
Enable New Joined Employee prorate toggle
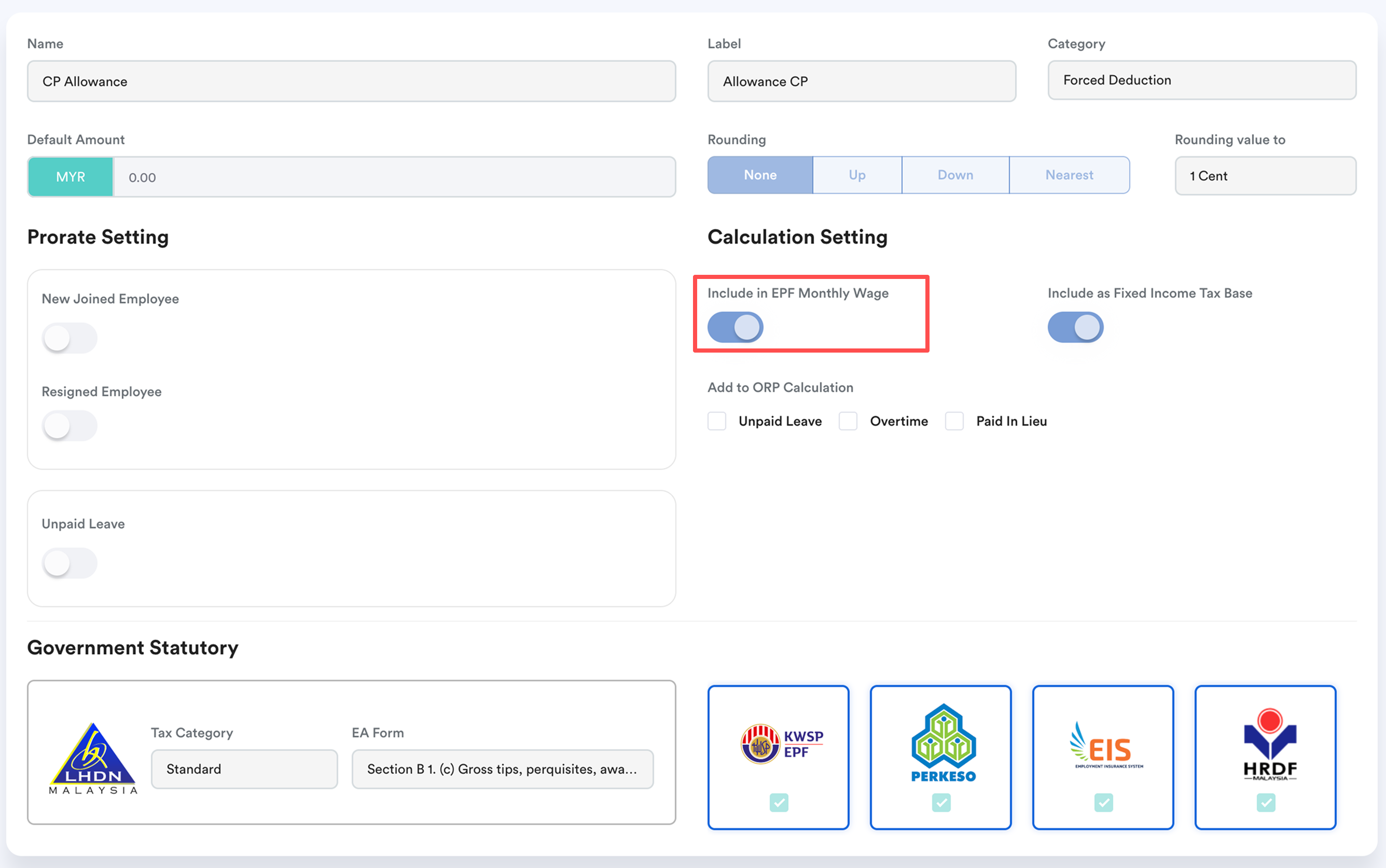pos(69,338)
